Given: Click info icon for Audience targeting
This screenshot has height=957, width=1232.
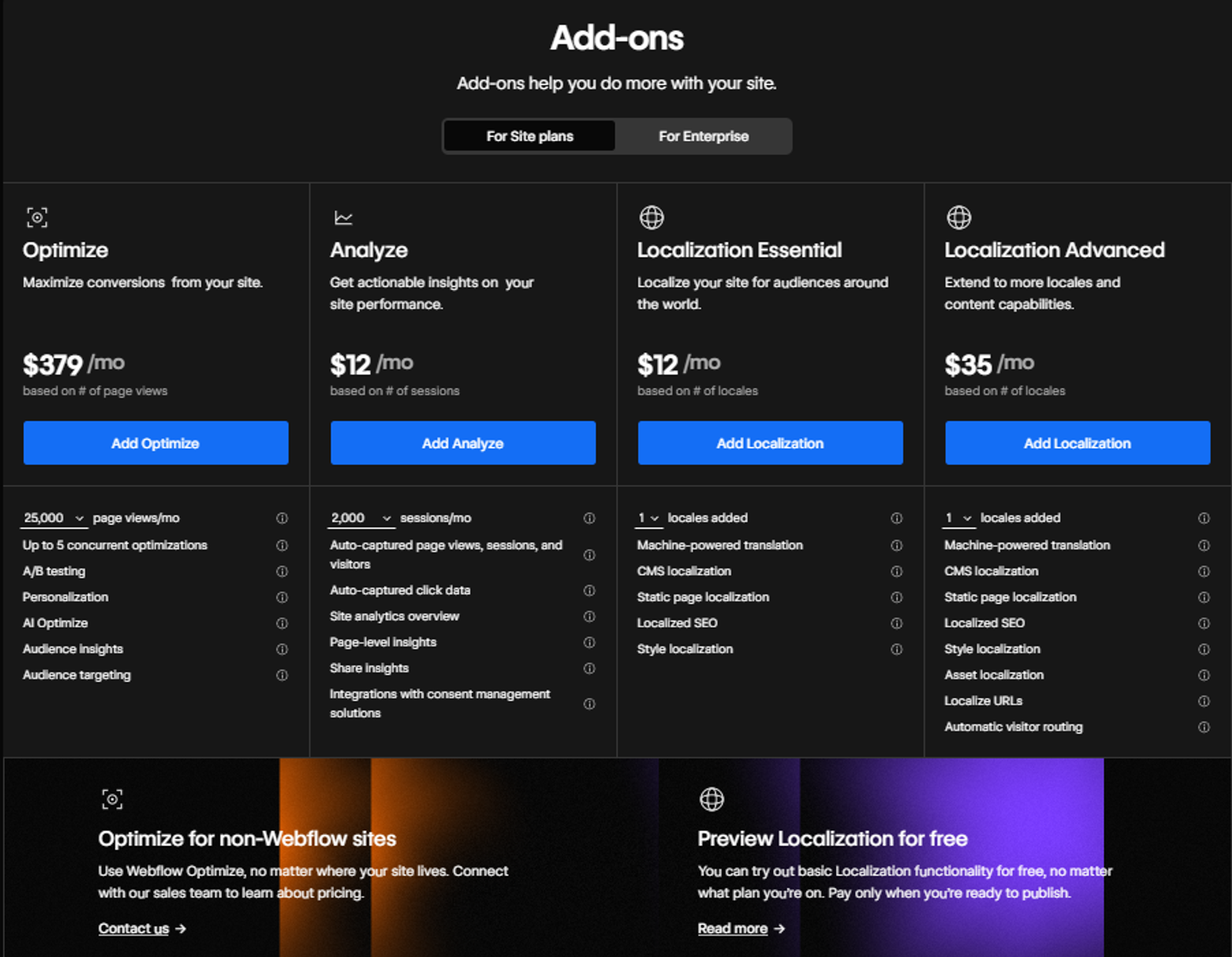Looking at the screenshot, I should [x=282, y=675].
